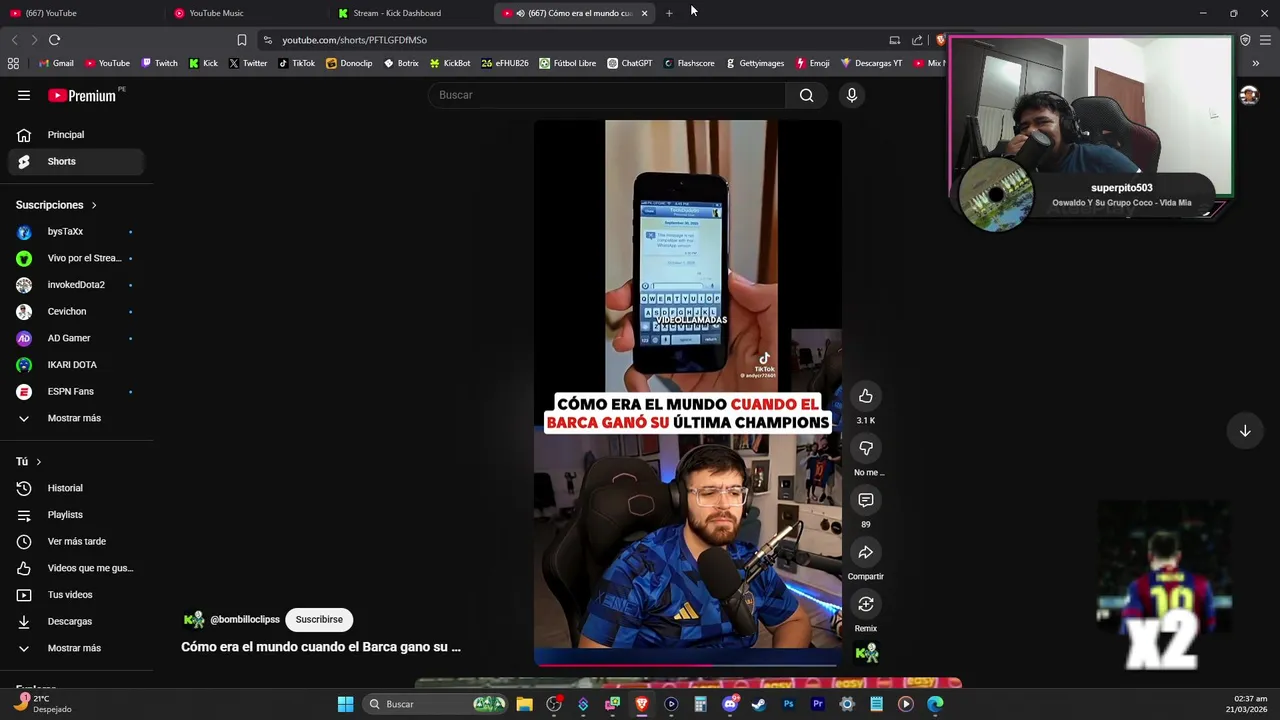Open Historial in the sidebar
This screenshot has width=1280, height=720.
(x=76, y=488)
